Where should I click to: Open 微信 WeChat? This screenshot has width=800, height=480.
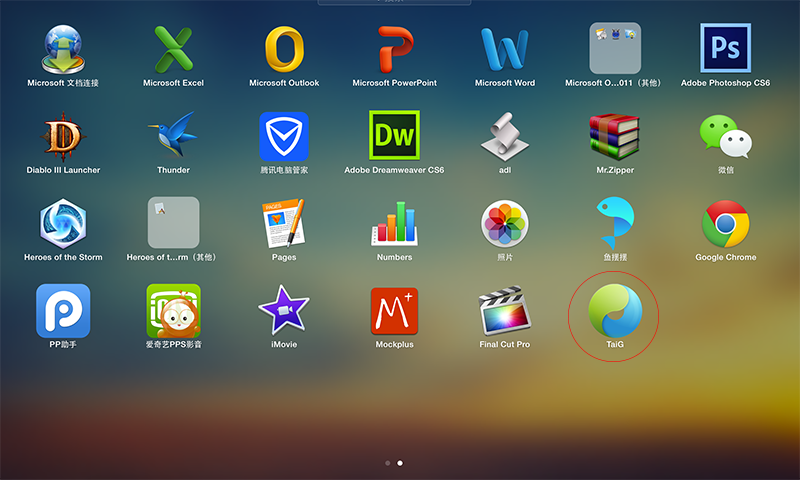[726, 136]
